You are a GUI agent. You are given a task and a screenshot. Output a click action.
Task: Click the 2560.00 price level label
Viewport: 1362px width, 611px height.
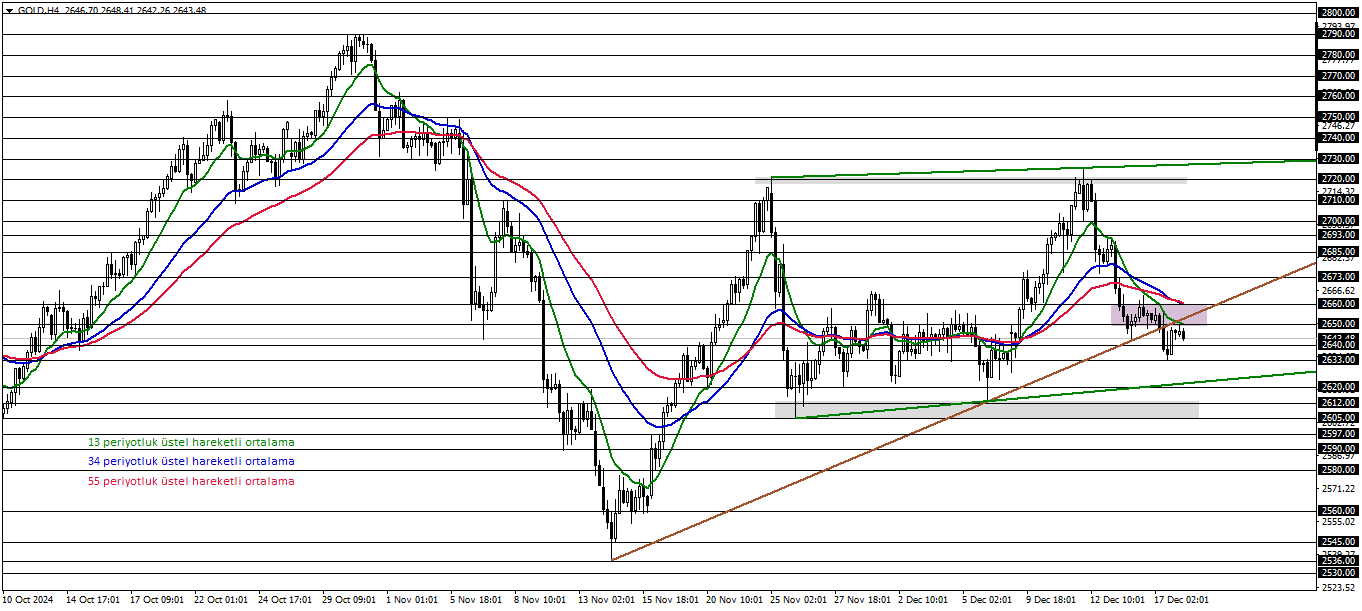[1338, 511]
